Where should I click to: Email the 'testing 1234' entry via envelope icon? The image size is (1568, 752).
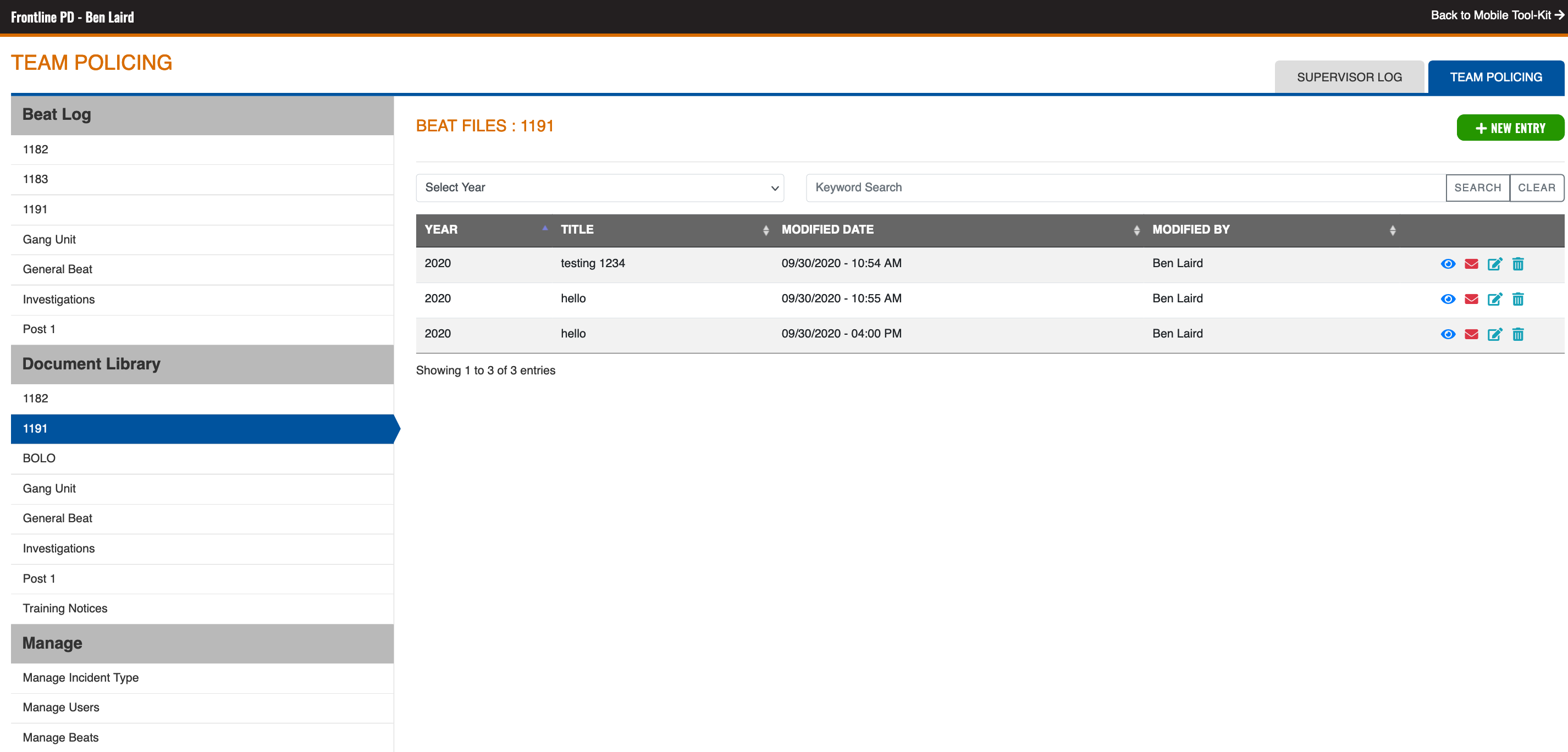click(x=1471, y=263)
